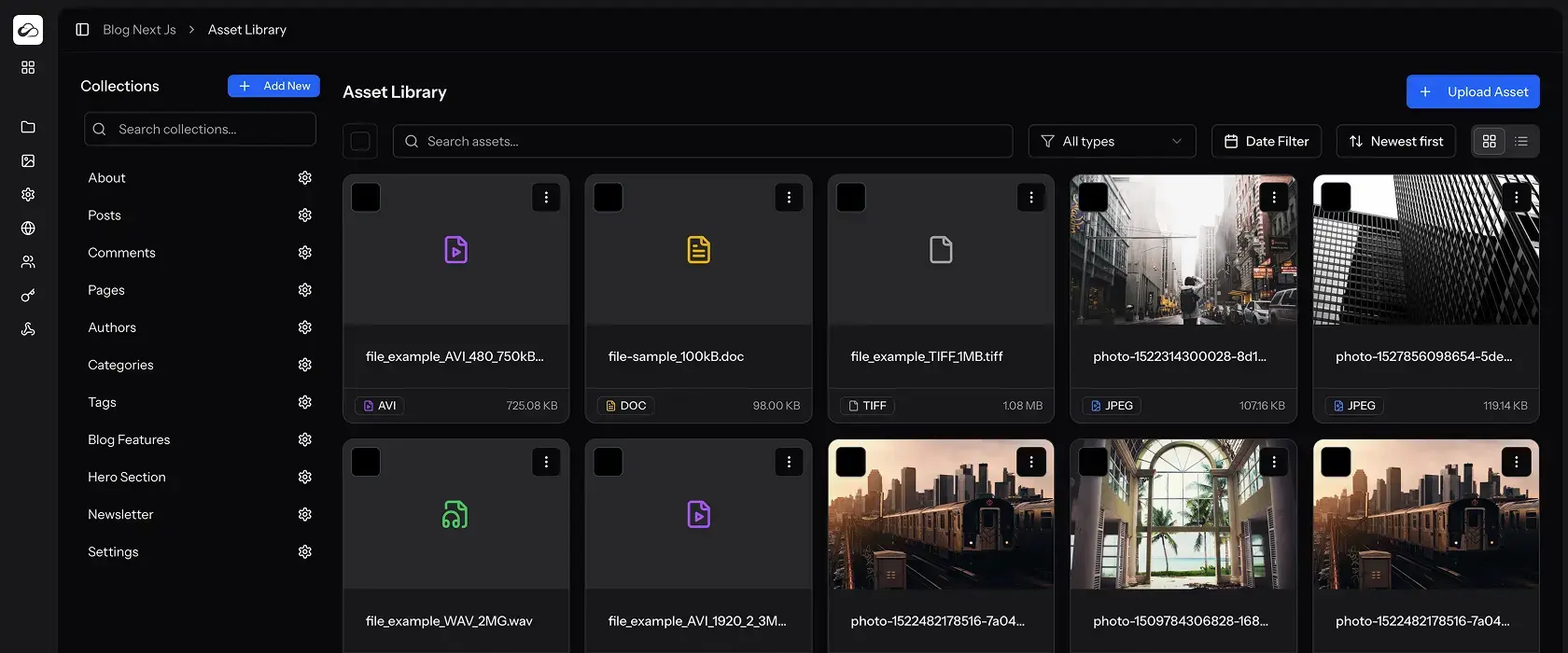Click Add New collection button

coord(273,86)
